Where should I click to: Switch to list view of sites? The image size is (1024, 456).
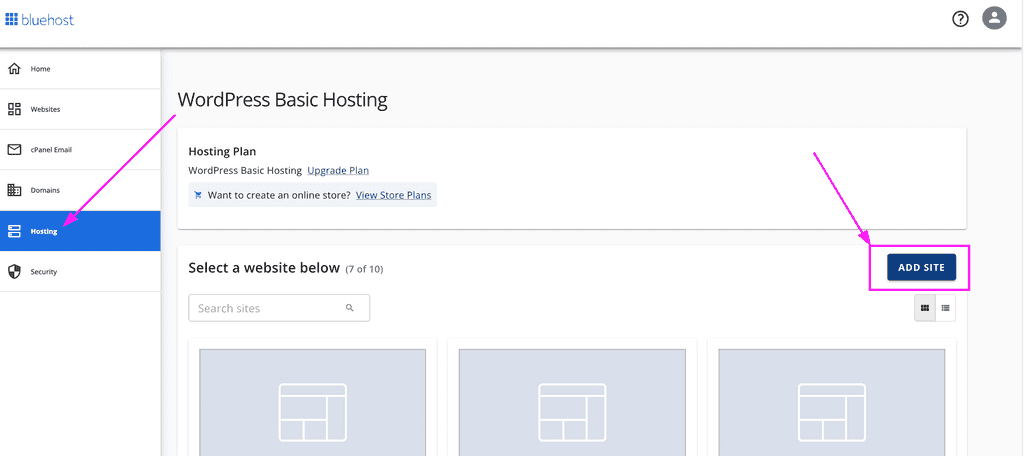tap(946, 308)
